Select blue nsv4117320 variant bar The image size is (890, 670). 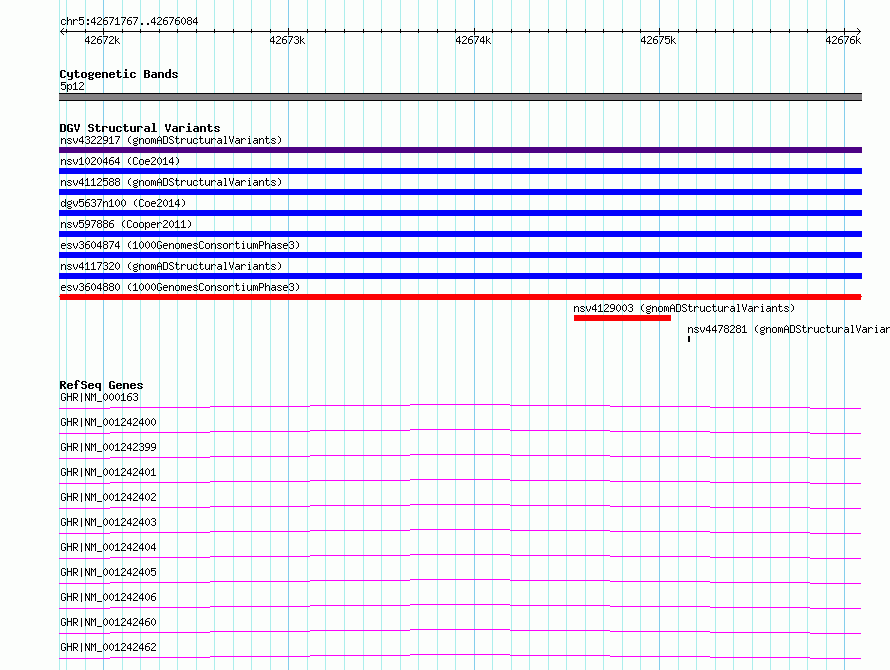460,276
